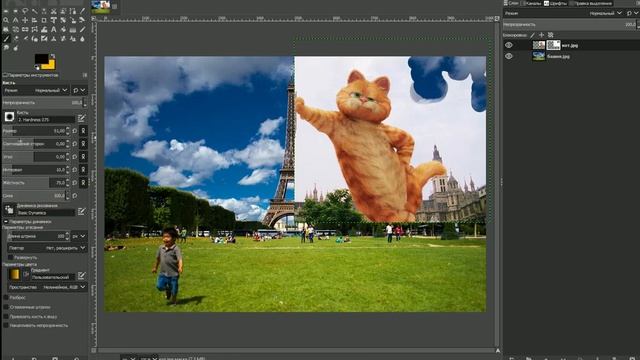This screenshot has height=360, width=640.
Task: Adjust the layer Opacity slider
Action: [x=569, y=24]
